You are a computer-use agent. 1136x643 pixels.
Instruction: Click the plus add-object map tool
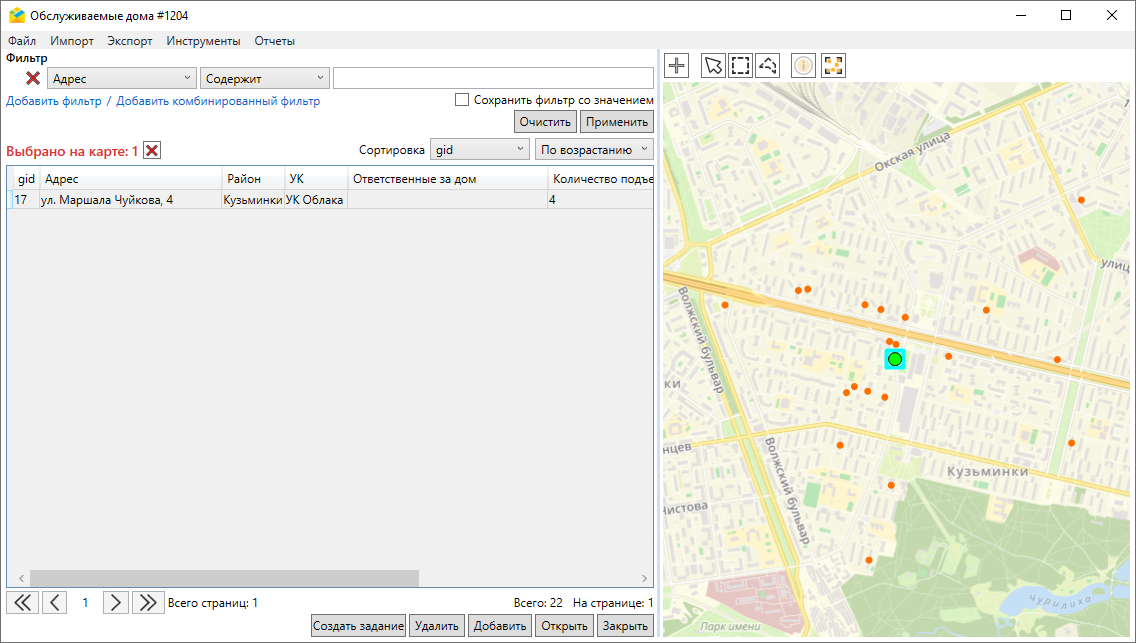coord(677,66)
